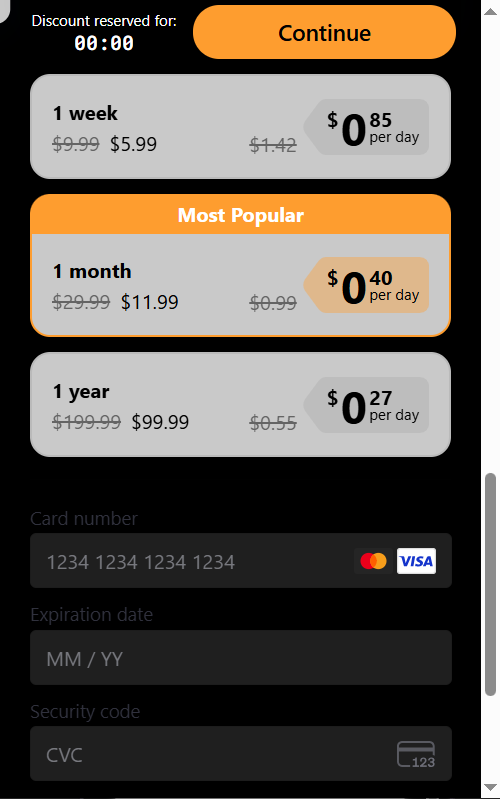
Task: Click the $0.40 per day price tag
Action: pos(366,285)
